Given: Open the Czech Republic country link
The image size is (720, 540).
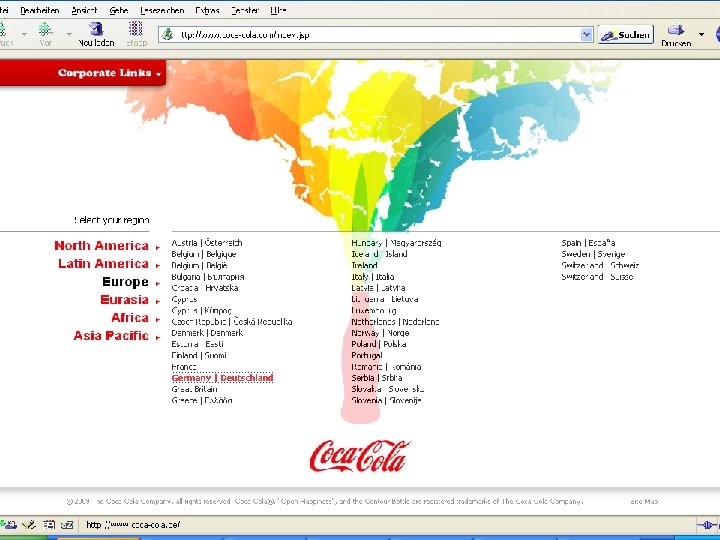Looking at the screenshot, I should (x=232, y=321).
